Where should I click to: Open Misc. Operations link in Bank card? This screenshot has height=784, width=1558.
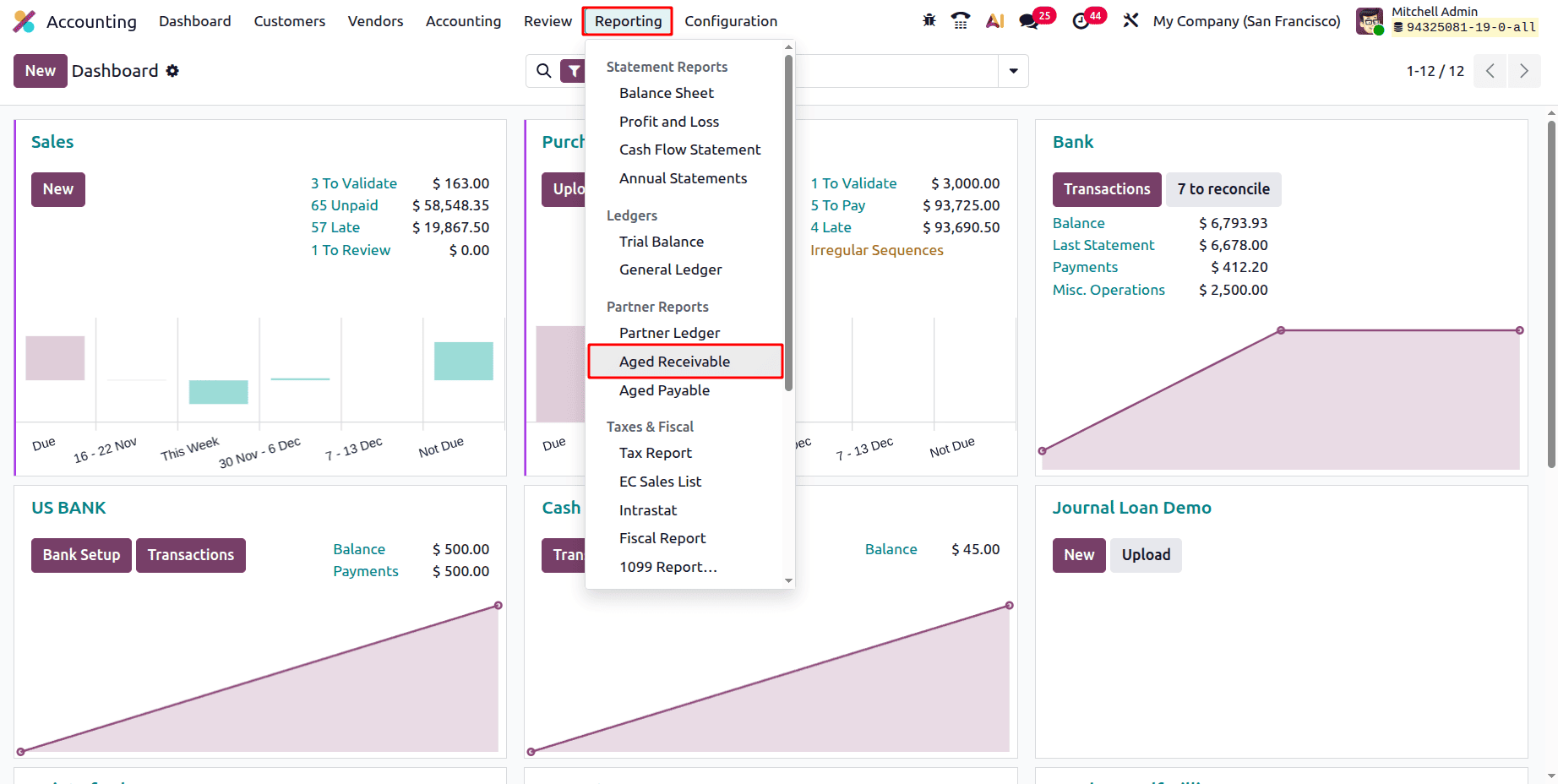1109,290
